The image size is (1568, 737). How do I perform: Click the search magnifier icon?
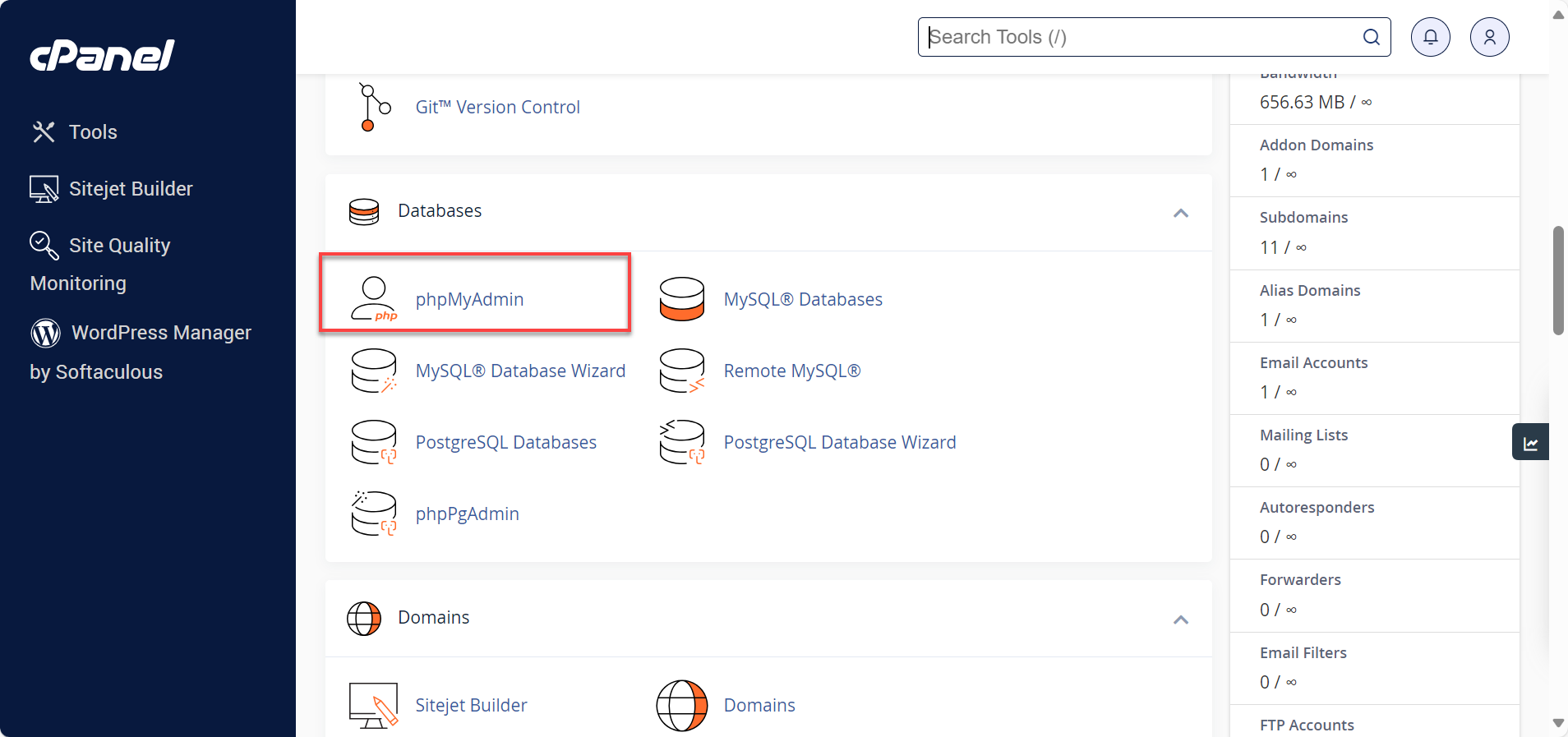1371,37
